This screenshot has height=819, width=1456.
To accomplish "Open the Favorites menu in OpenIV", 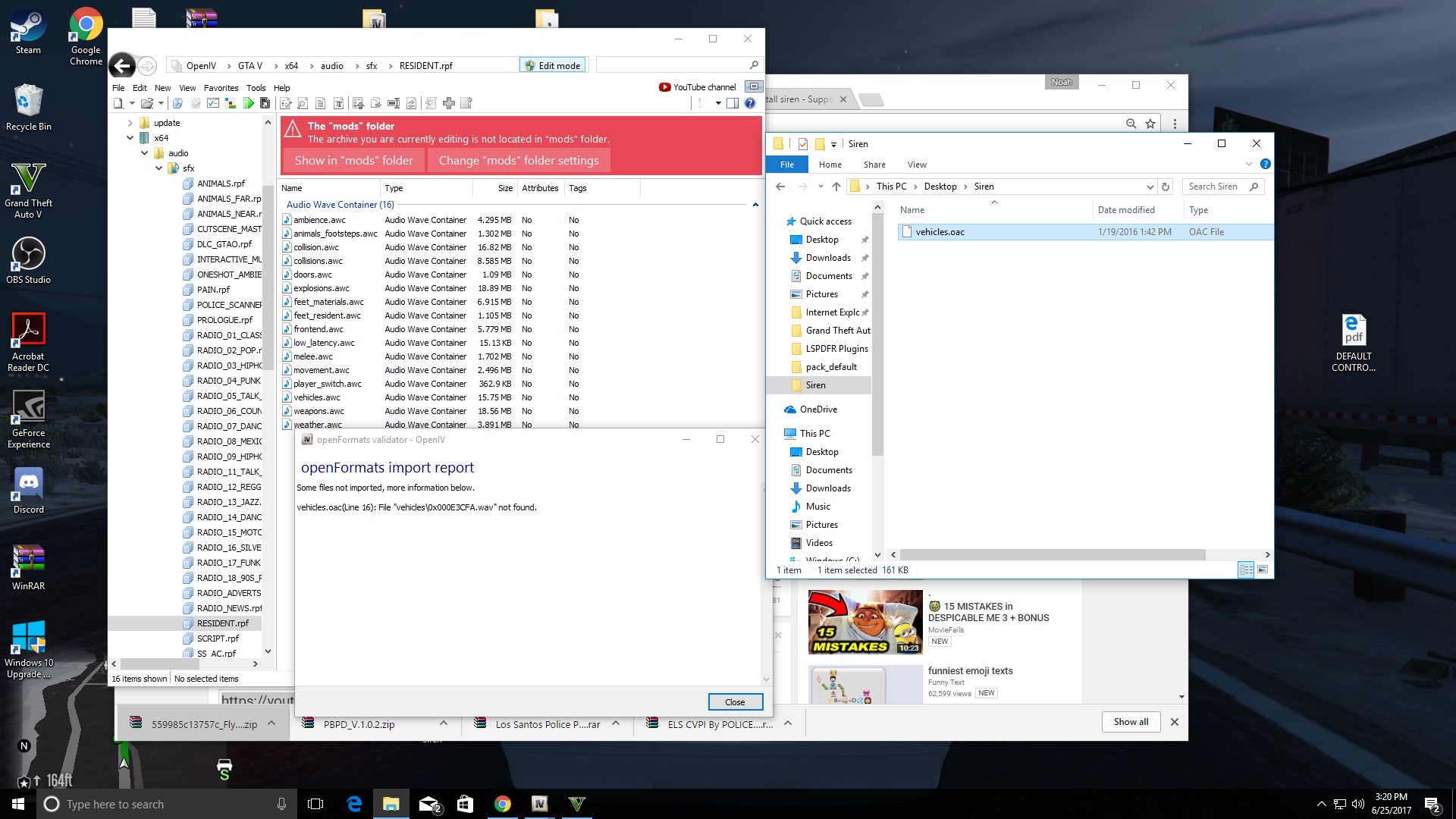I will coord(221,88).
